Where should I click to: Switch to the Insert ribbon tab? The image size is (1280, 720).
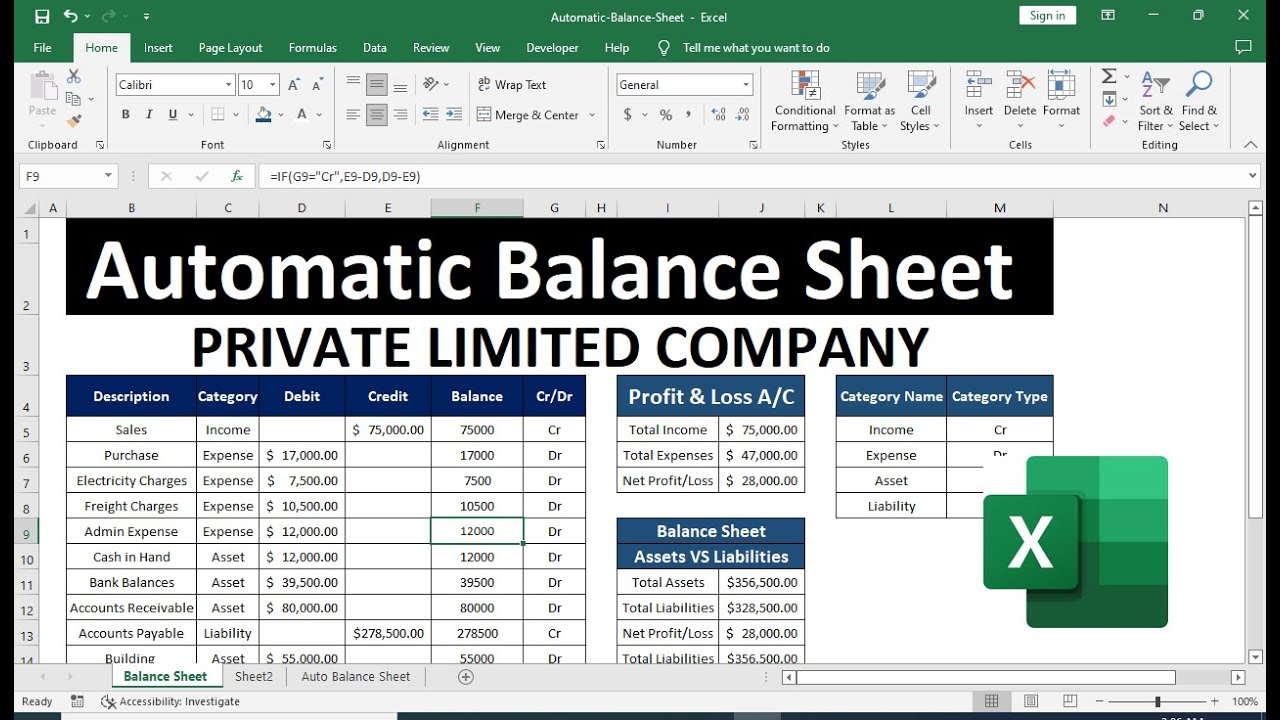pyautogui.click(x=158, y=47)
